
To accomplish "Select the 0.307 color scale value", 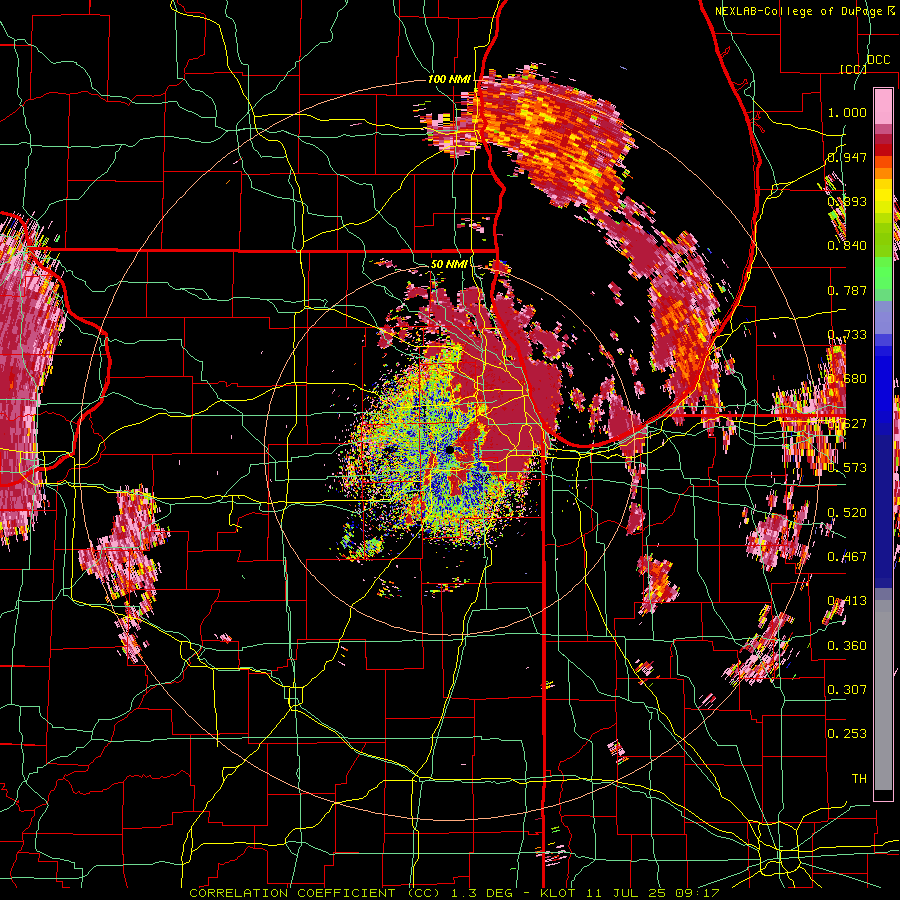I will tap(847, 689).
